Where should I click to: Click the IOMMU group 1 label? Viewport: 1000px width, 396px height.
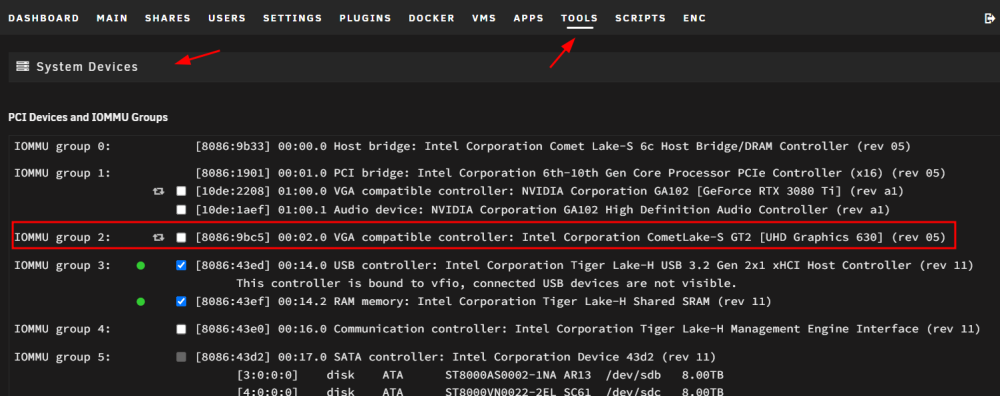62,173
